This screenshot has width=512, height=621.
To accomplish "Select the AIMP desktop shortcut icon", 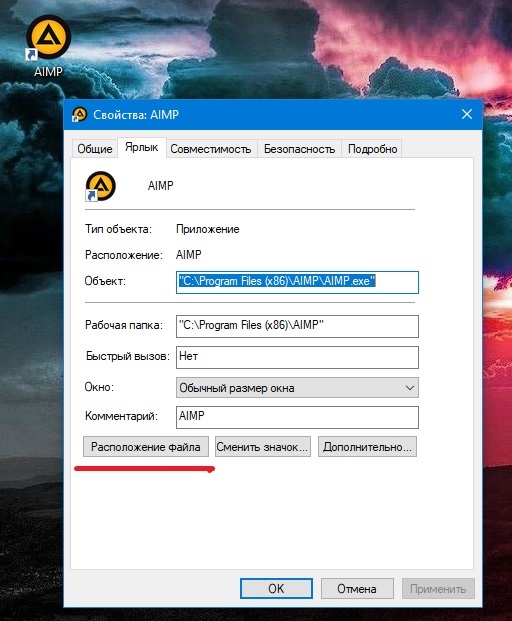I will (48, 38).
